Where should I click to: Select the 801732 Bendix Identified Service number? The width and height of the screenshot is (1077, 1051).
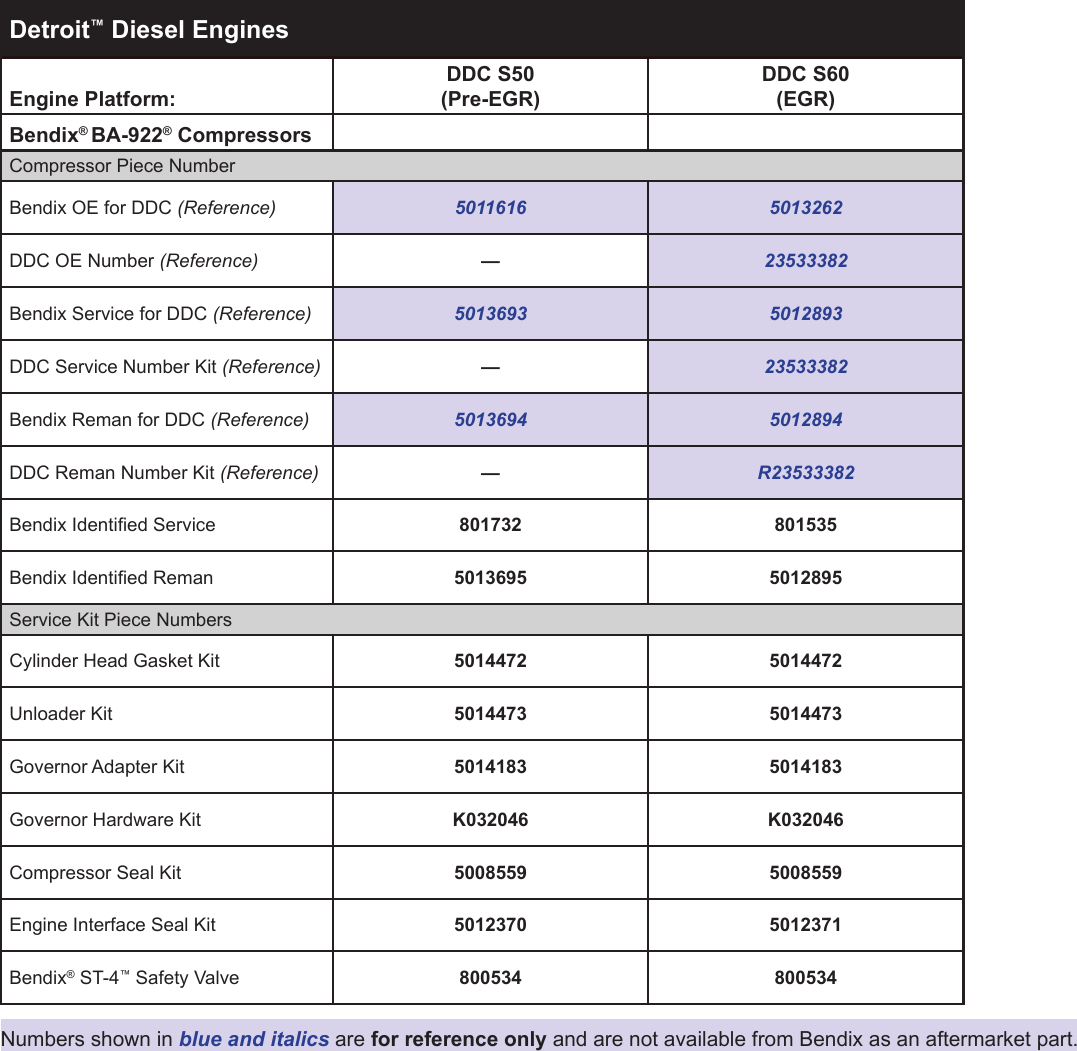pyautogui.click(x=490, y=525)
